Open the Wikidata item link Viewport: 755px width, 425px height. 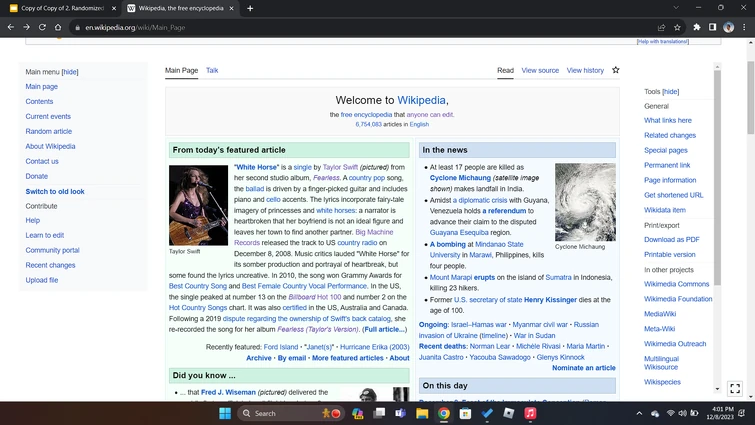[665, 210]
